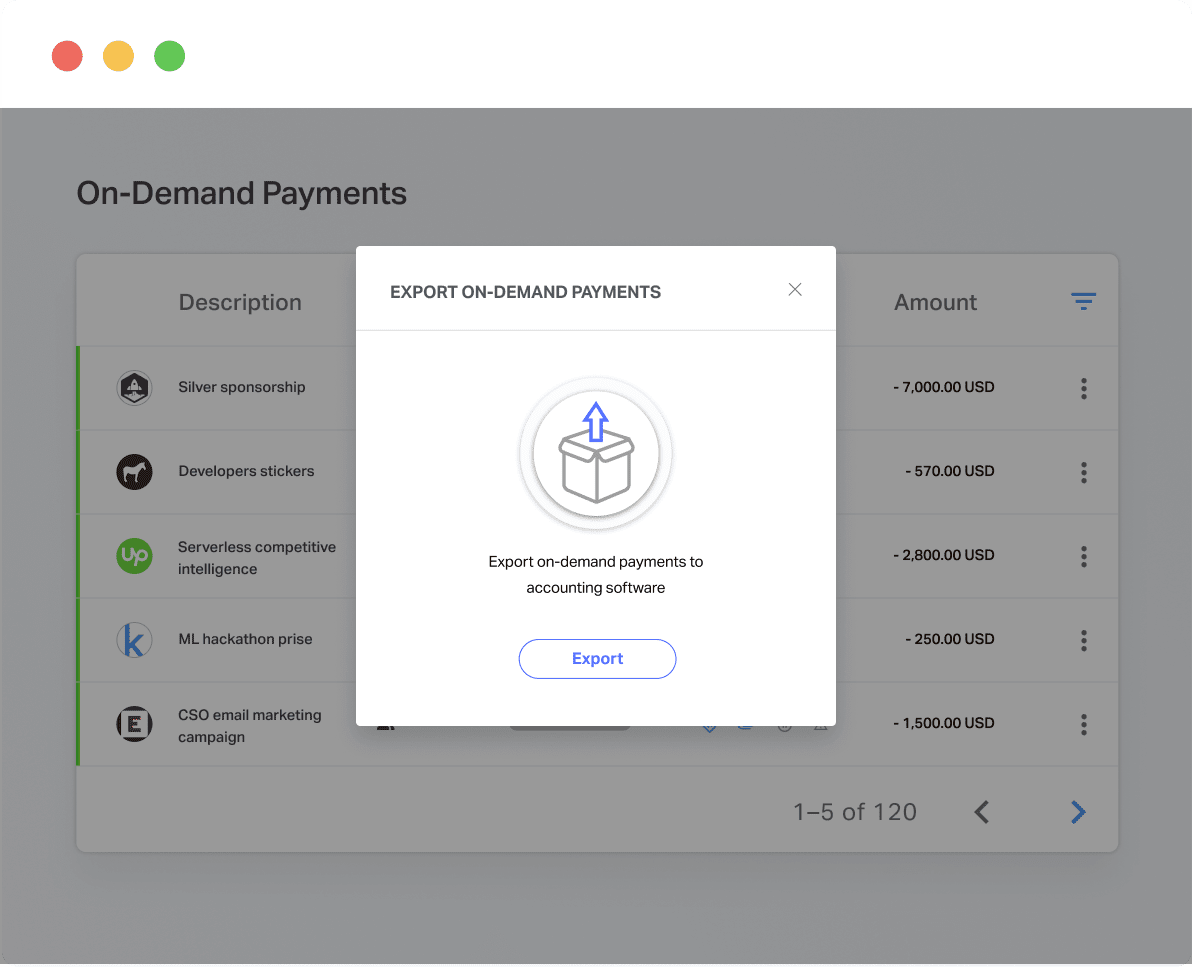Image resolution: width=1192 pixels, height=967 pixels.
Task: Sort by the Amount column header
Action: (935, 302)
